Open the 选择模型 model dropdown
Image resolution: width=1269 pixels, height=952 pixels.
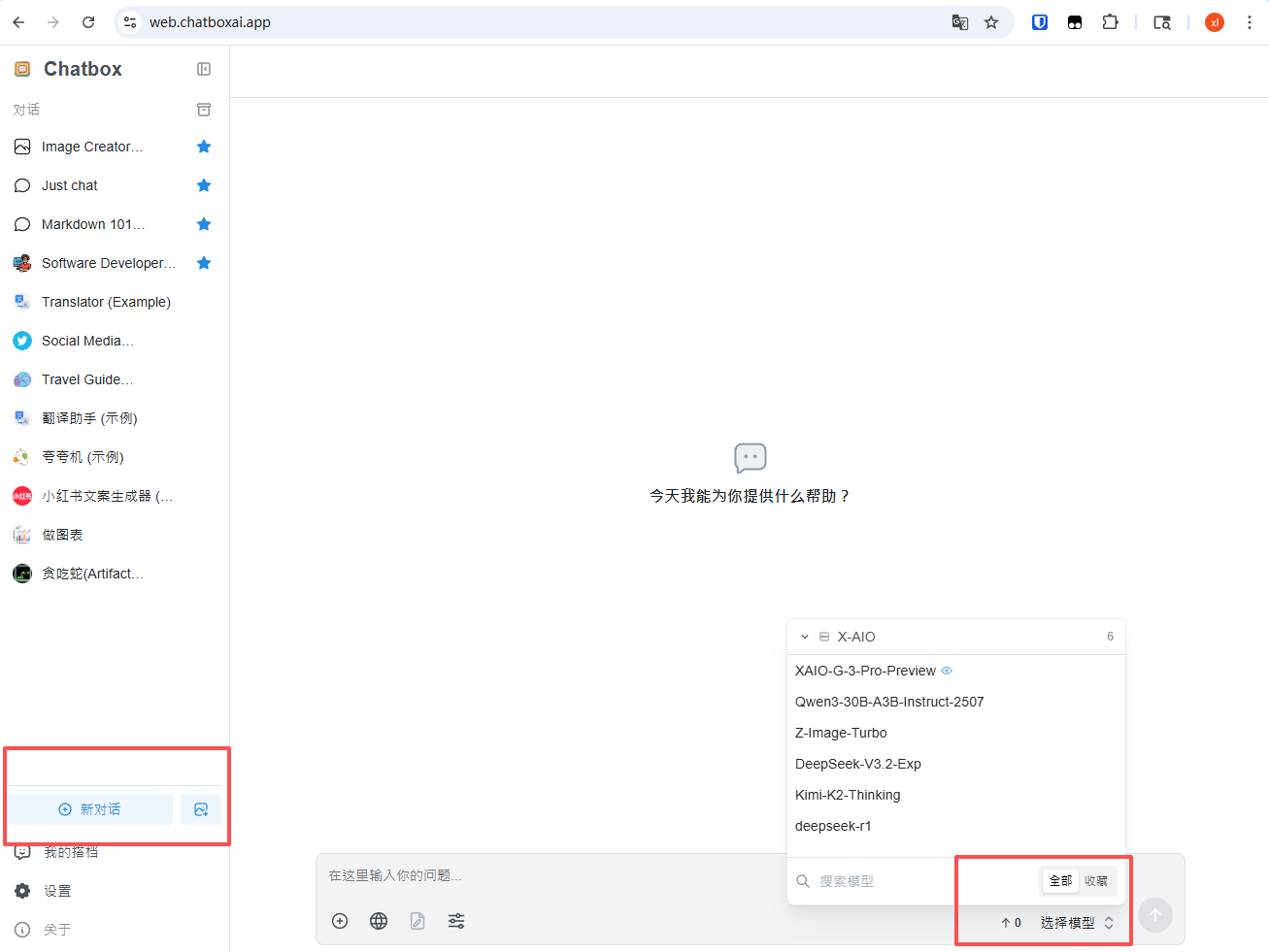(x=1077, y=923)
